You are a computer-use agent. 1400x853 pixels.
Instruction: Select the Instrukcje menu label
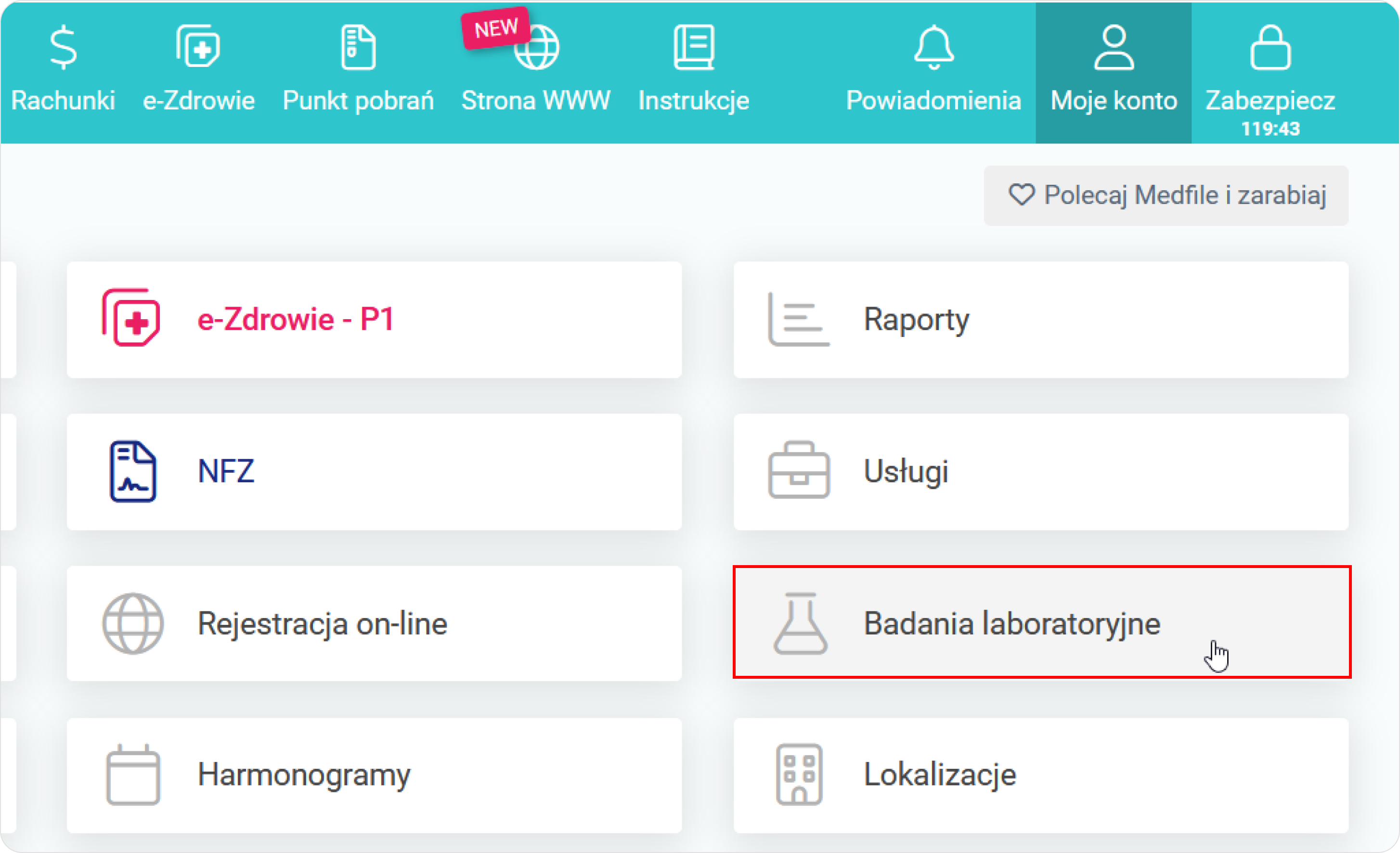[694, 101]
